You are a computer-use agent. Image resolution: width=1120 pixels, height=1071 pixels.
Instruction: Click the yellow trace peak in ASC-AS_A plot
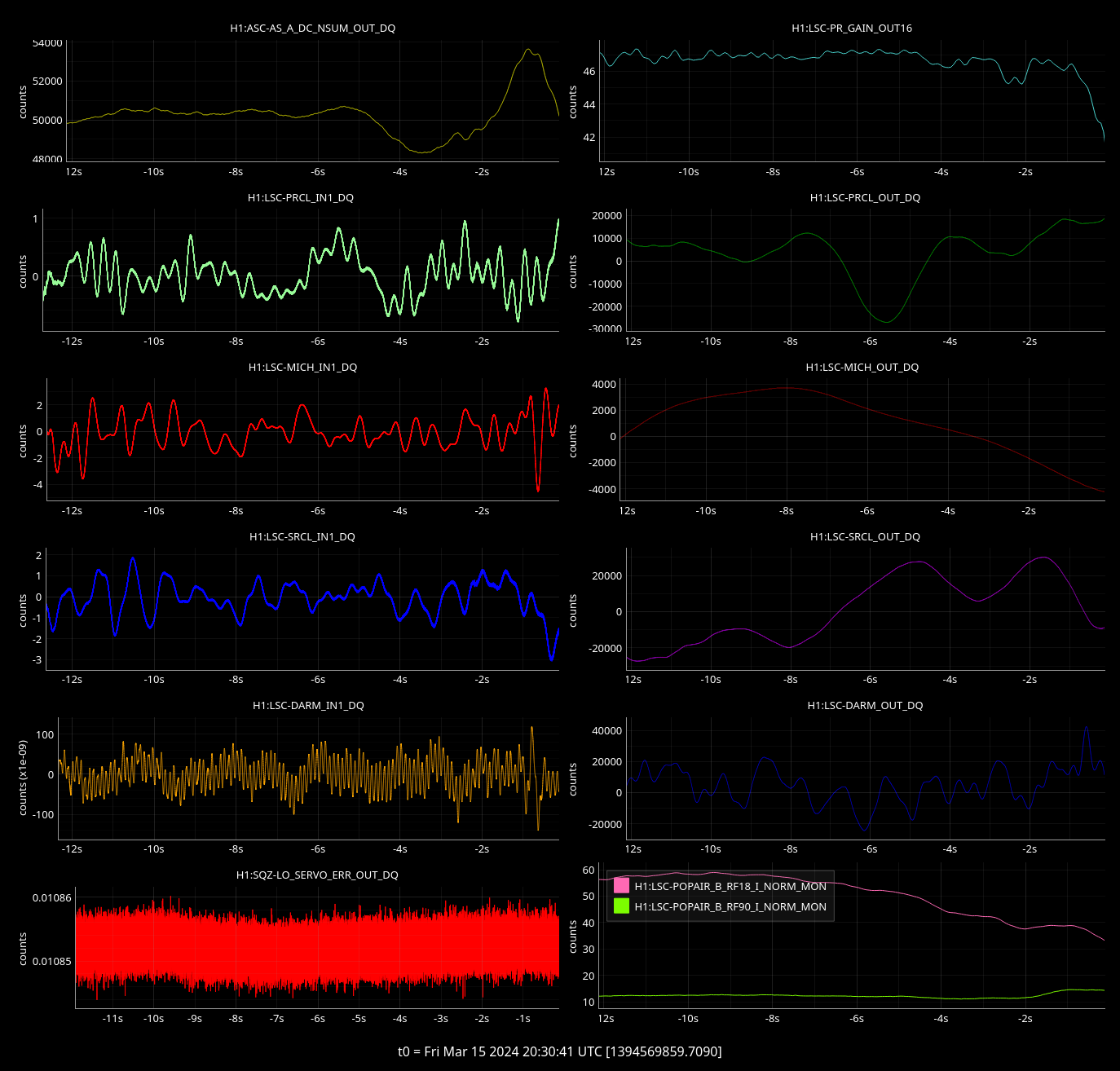[x=528, y=50]
